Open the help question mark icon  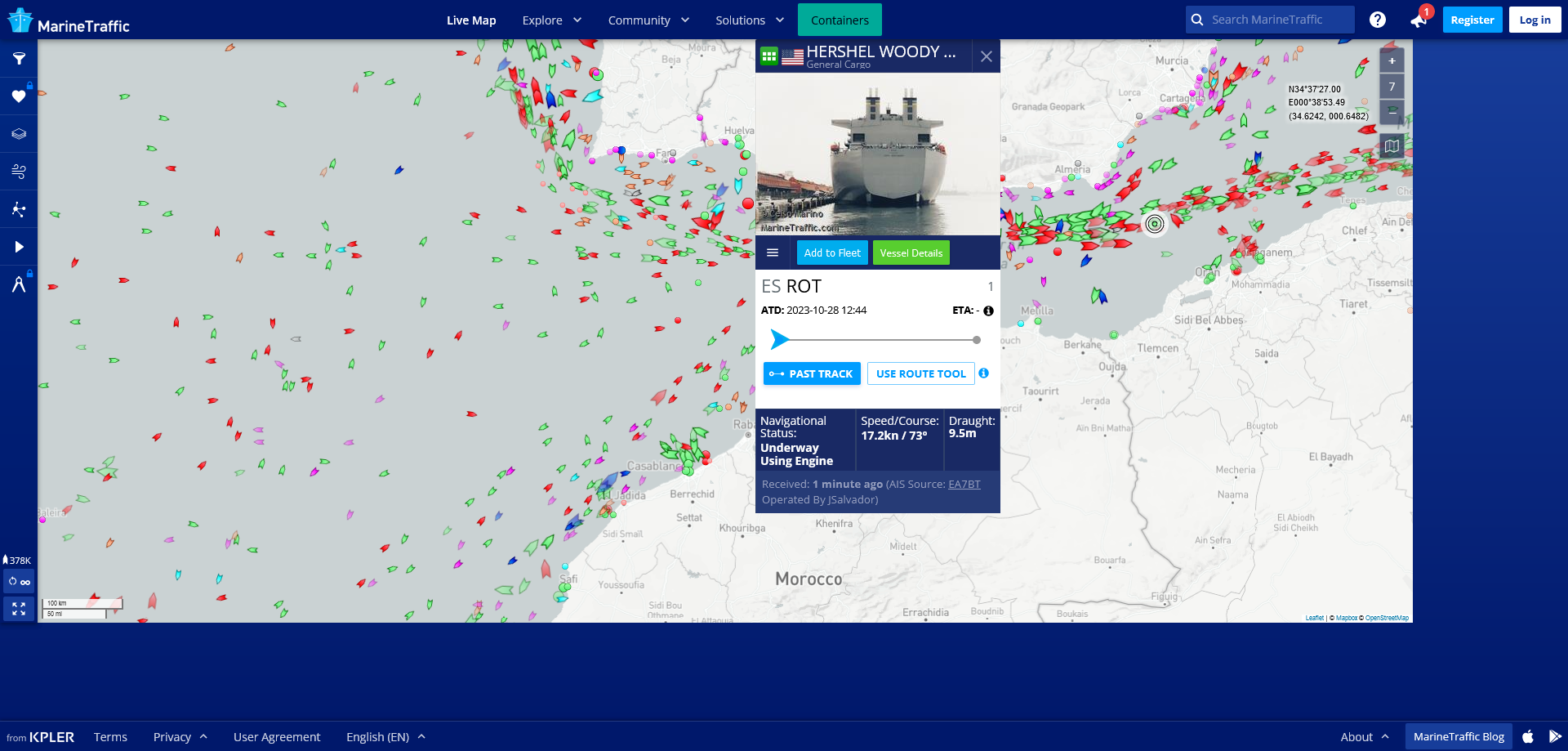coord(1378,20)
